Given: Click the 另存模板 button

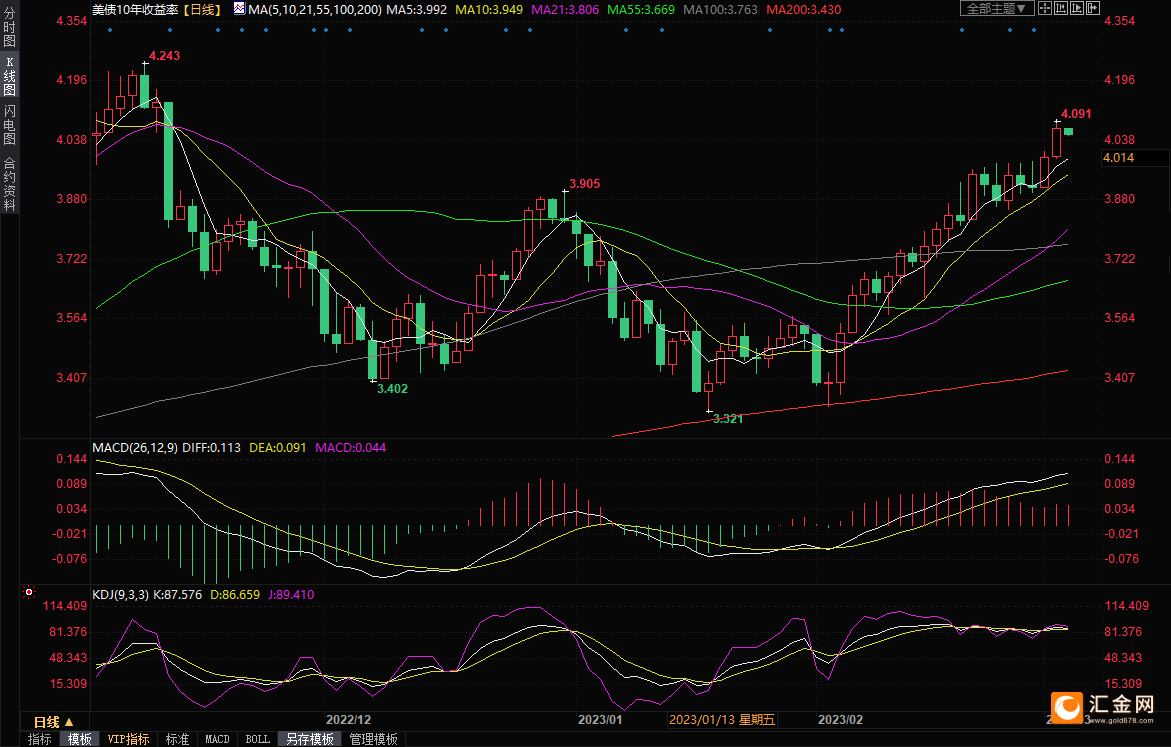Looking at the screenshot, I should [x=310, y=739].
